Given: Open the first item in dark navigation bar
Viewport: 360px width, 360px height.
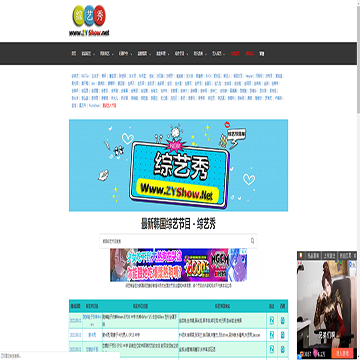Looking at the screenshot, I should pos(74,53).
